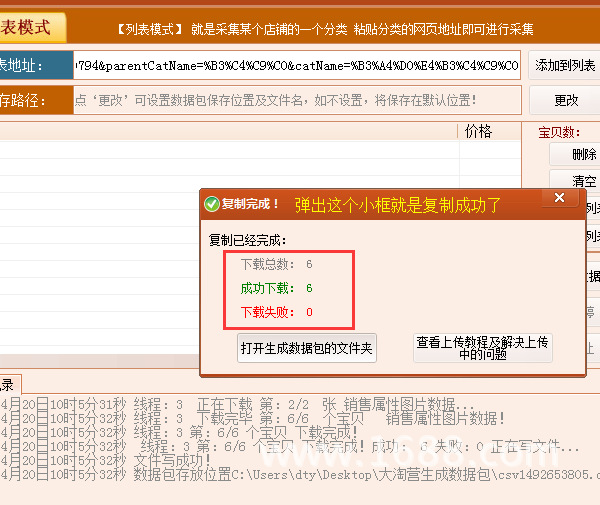Image resolution: width=600 pixels, height=505 pixels.
Task: Click the log line 正在下载 第: 2/2
Action: click(237, 404)
